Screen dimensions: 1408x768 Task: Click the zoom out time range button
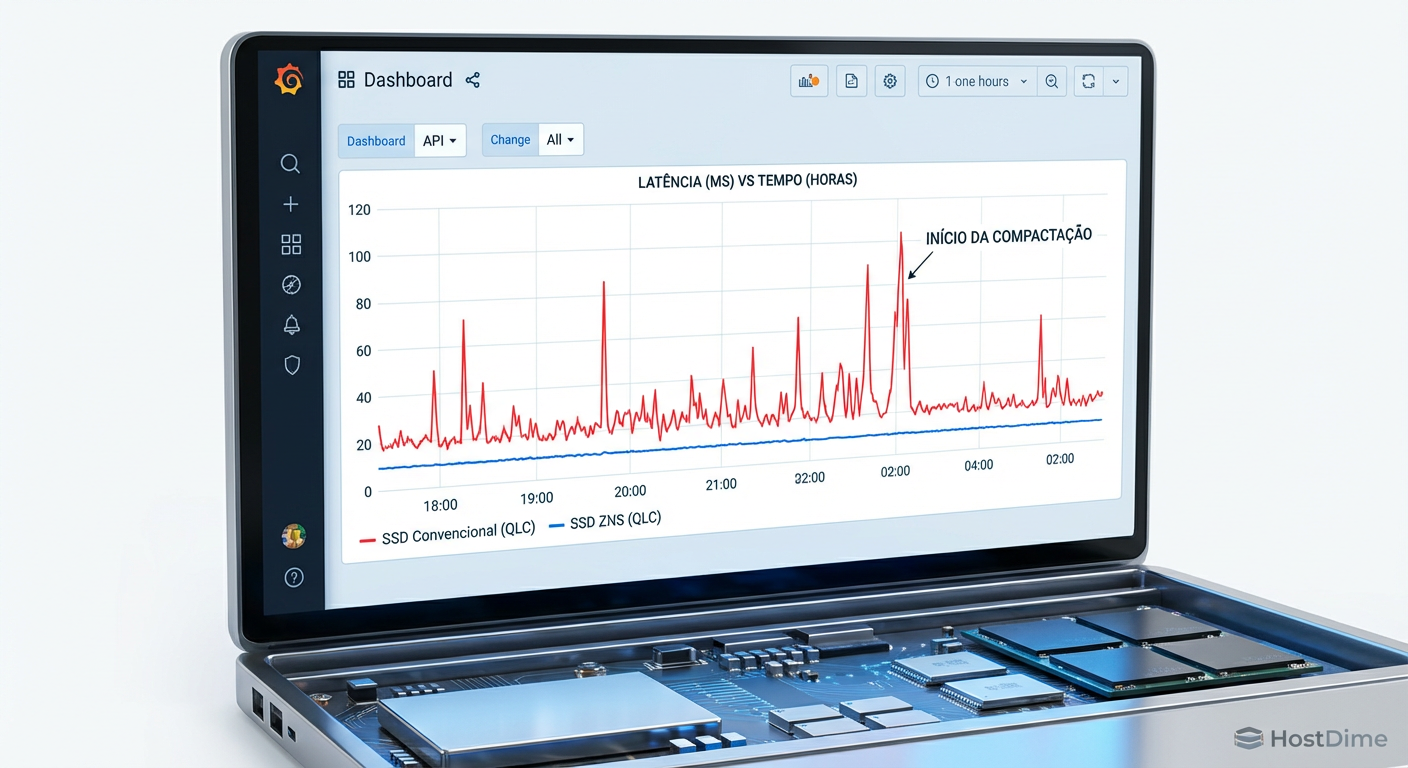click(1052, 82)
